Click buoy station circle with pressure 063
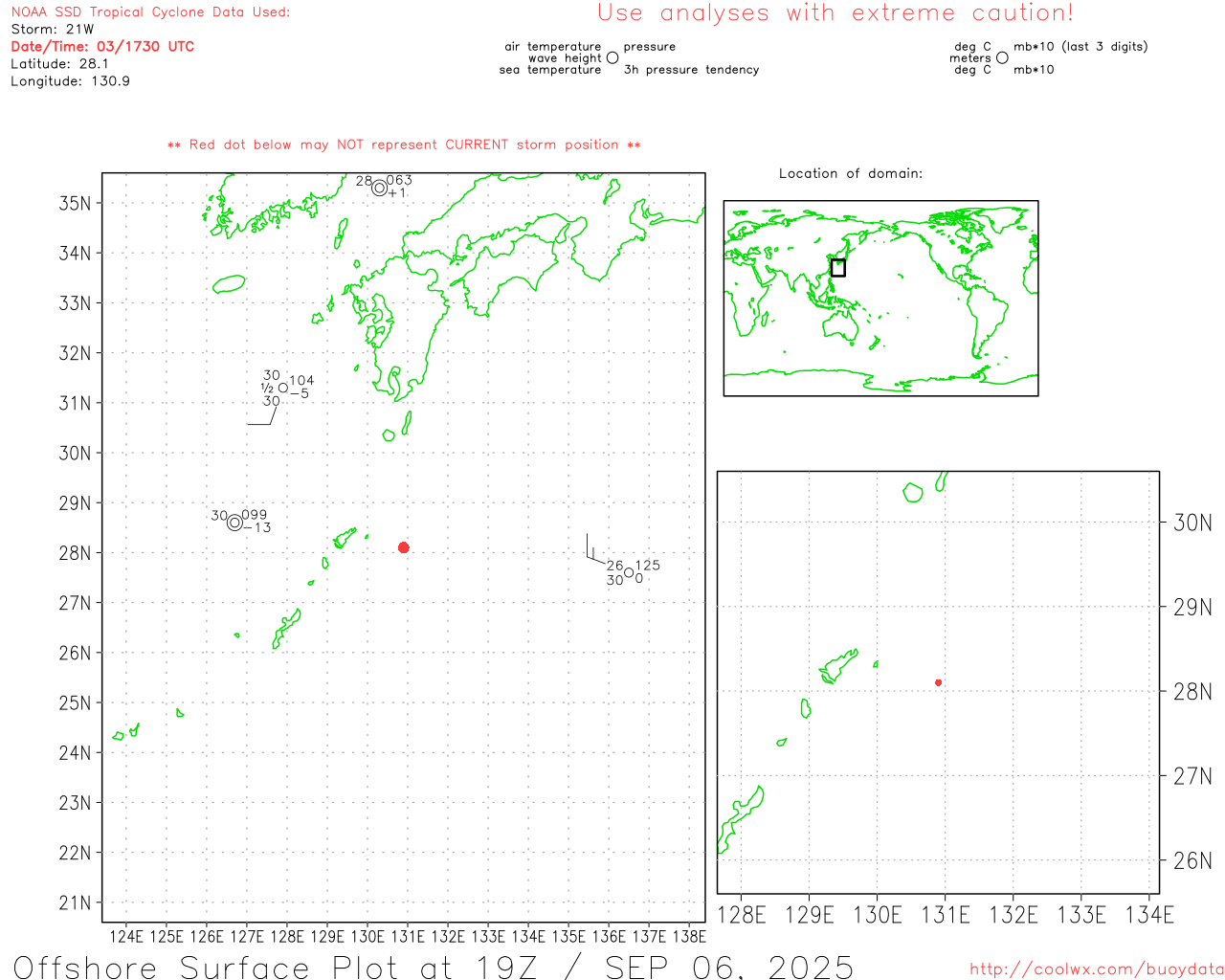1225x980 pixels. (x=379, y=188)
